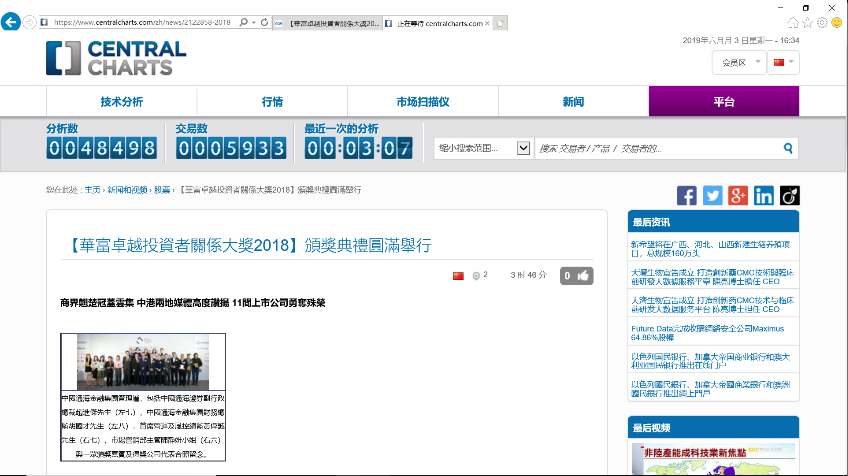Image resolution: width=848 pixels, height=476 pixels.
Task: Open the 新闻 menu
Action: [573, 102]
